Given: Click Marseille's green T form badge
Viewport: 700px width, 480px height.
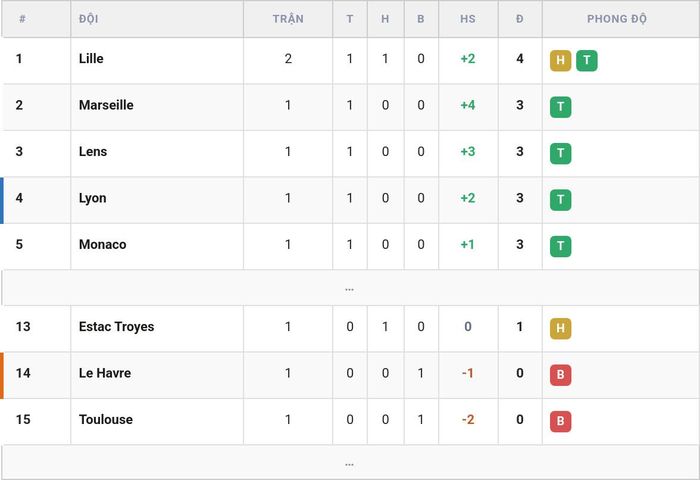Looking at the screenshot, I should [x=560, y=107].
